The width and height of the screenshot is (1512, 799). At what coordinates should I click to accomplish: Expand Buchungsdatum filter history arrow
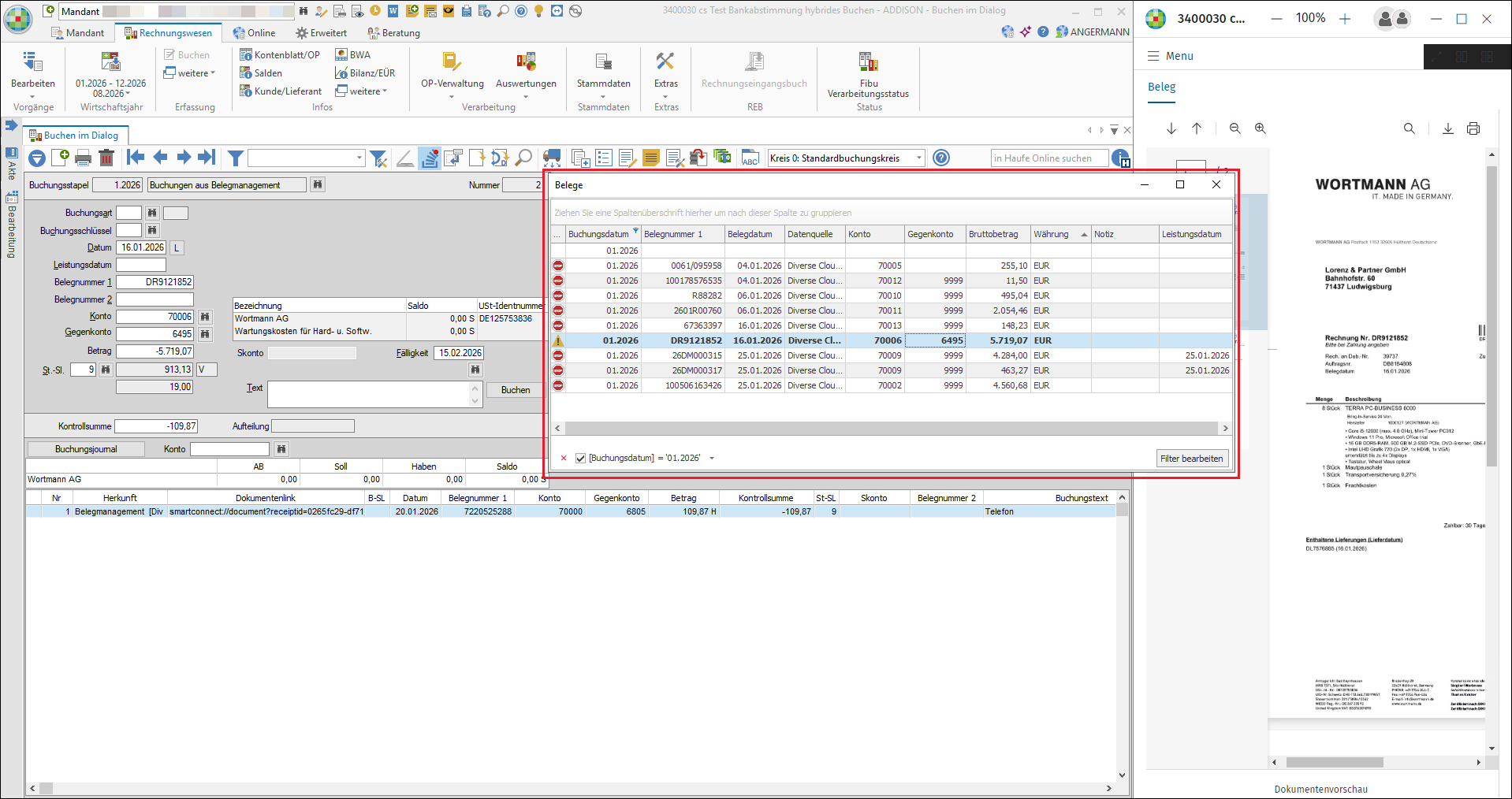(x=712, y=458)
